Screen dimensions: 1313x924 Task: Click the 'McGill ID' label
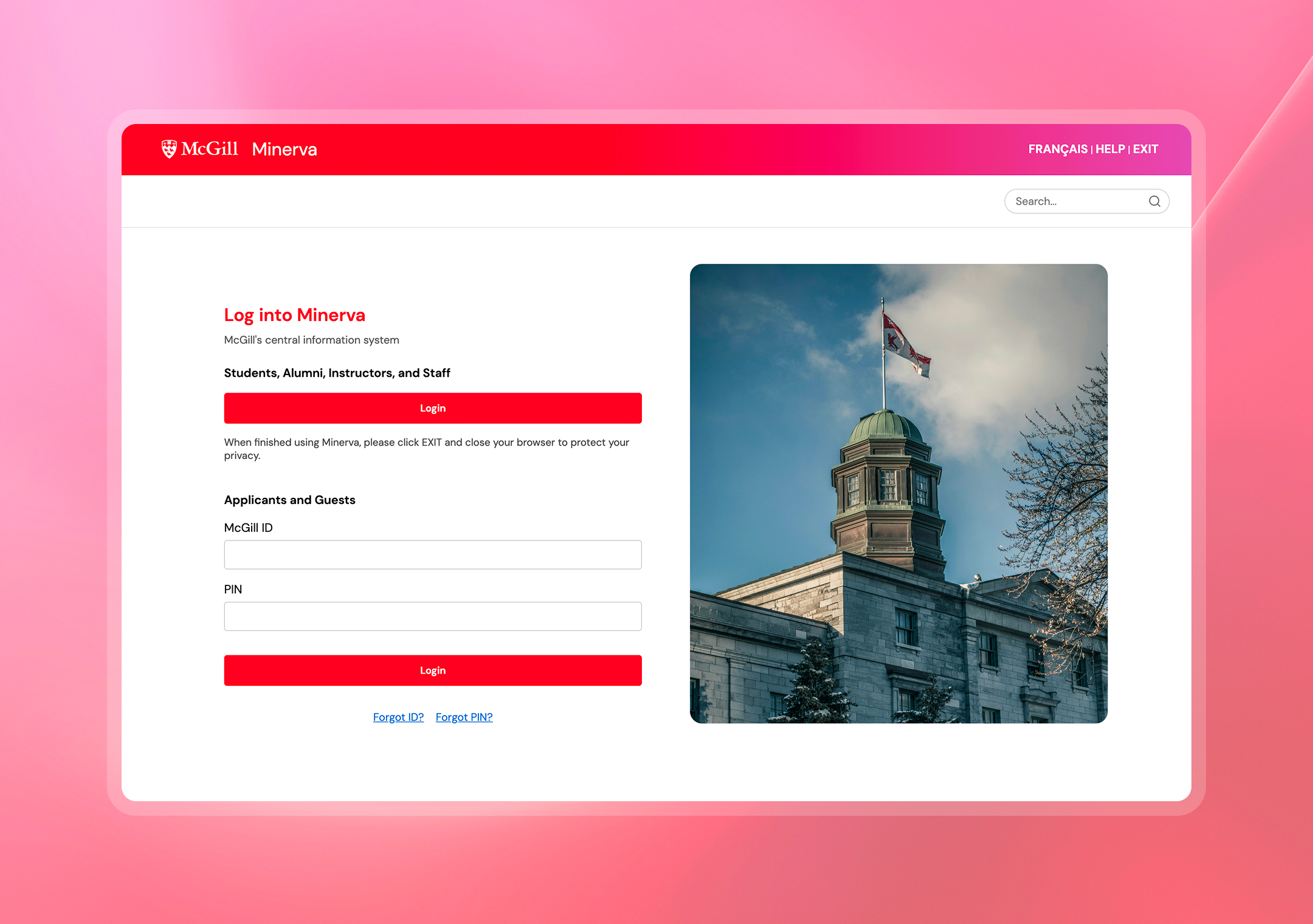click(x=248, y=528)
